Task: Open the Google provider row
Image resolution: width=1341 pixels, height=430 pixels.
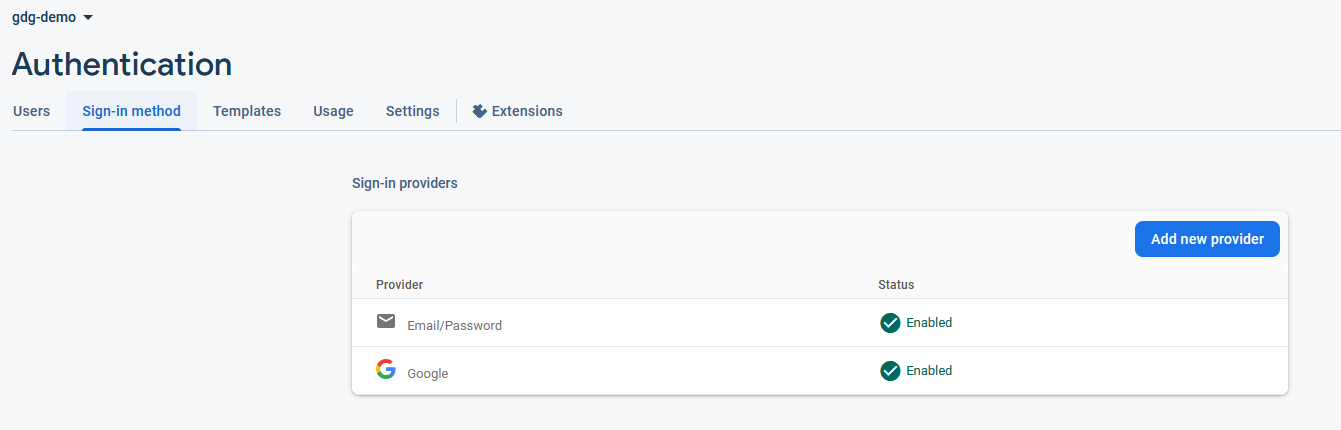Action: tap(428, 373)
